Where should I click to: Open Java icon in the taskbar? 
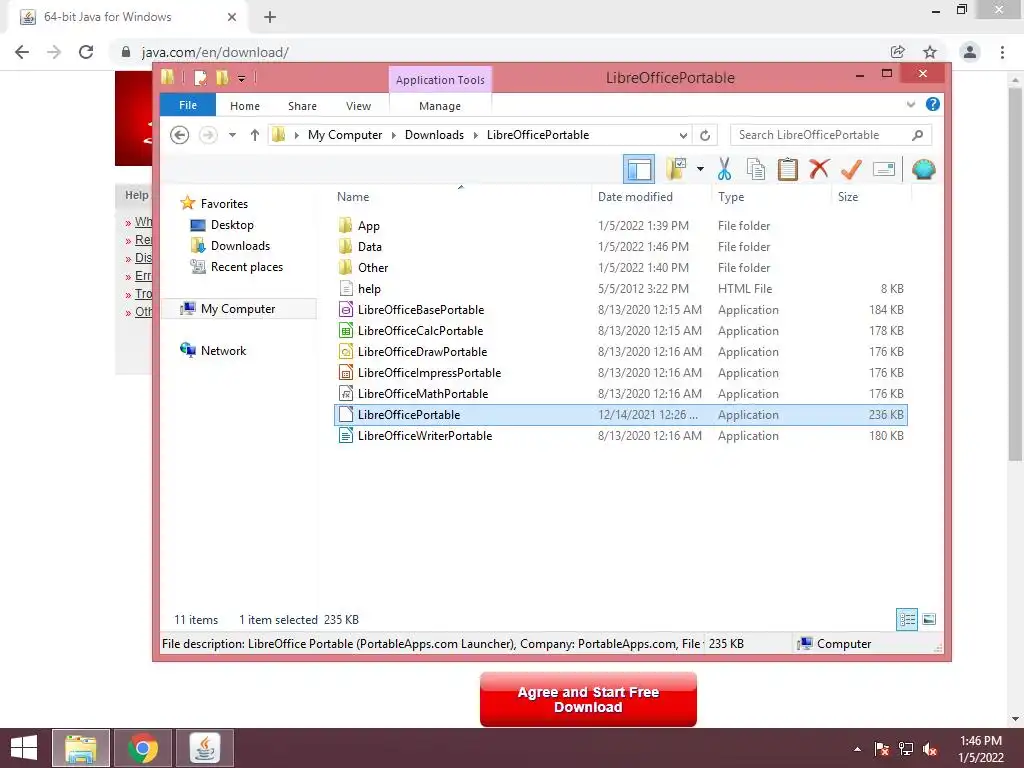204,748
